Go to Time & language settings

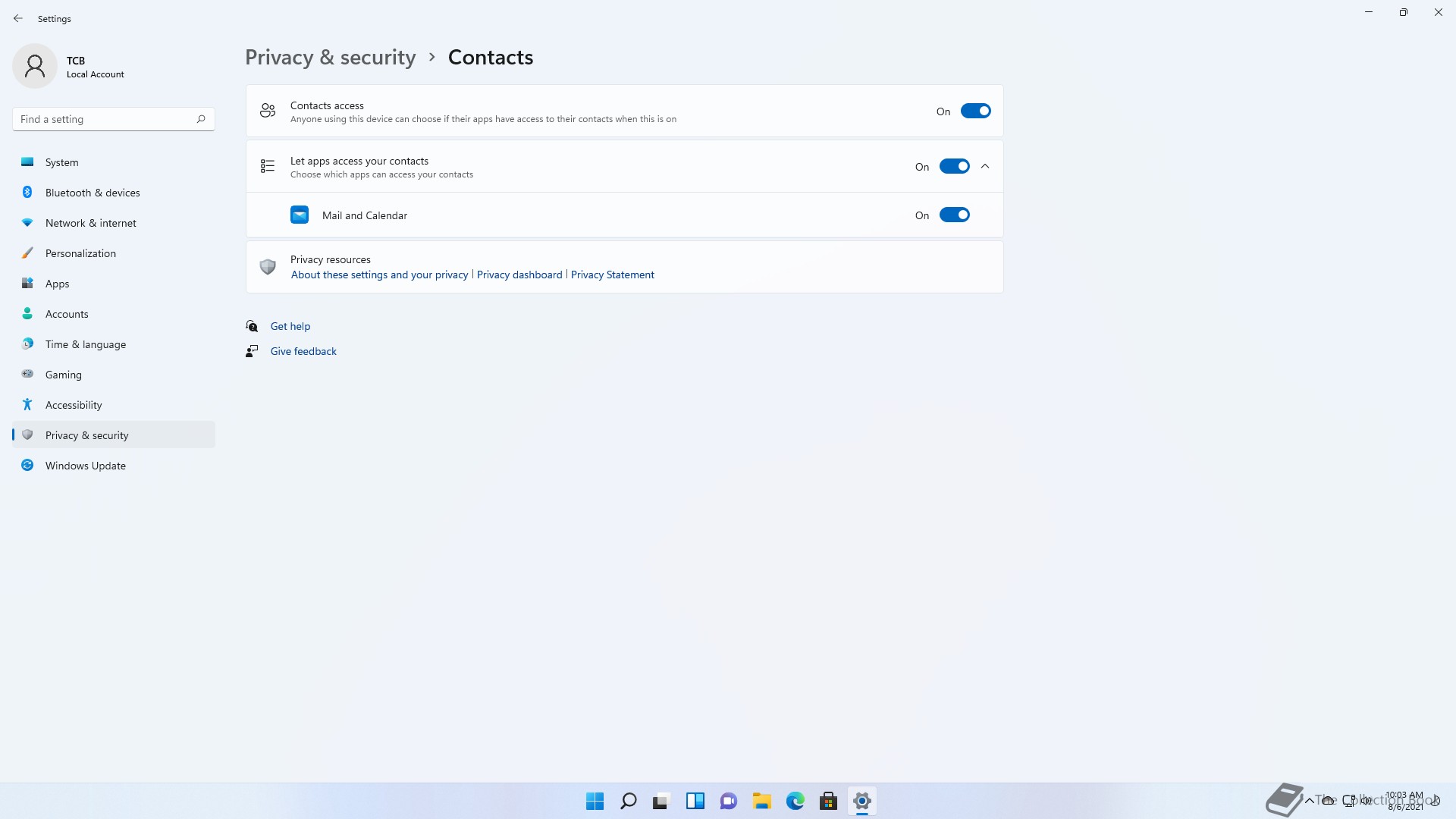[114, 344]
